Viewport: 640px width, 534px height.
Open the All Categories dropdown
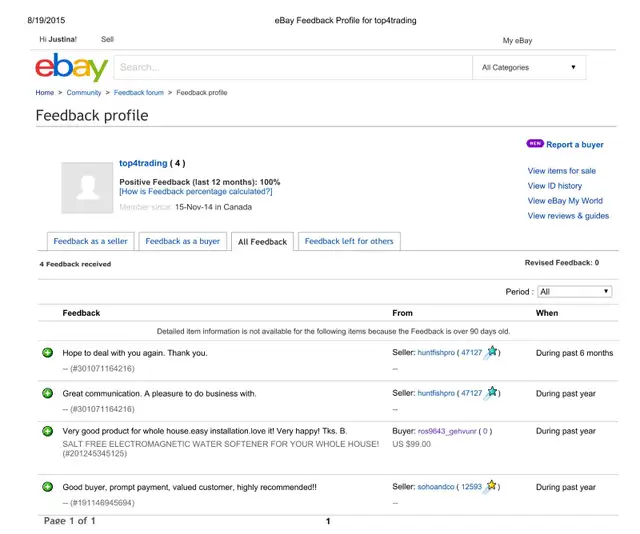point(528,68)
